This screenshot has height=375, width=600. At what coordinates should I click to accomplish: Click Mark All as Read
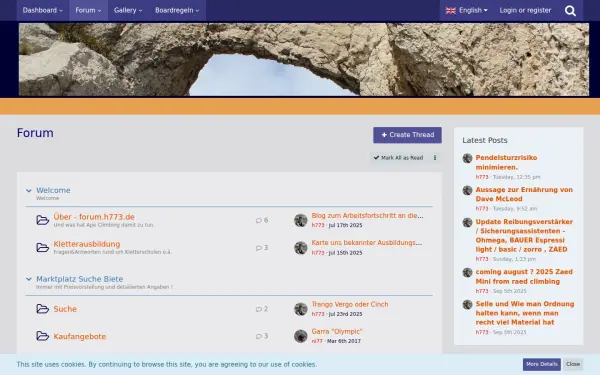point(398,158)
